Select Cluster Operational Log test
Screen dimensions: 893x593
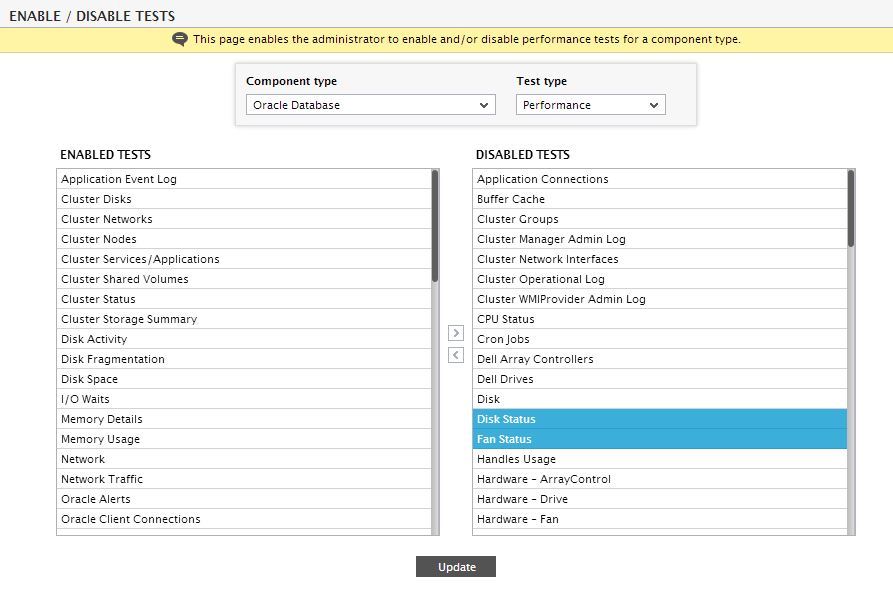coord(660,279)
